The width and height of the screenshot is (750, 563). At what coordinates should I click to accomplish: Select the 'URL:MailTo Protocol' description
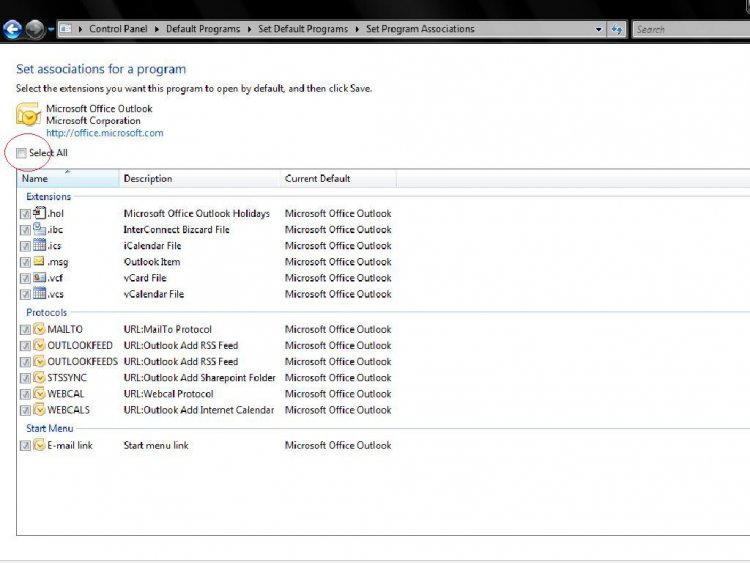167,329
